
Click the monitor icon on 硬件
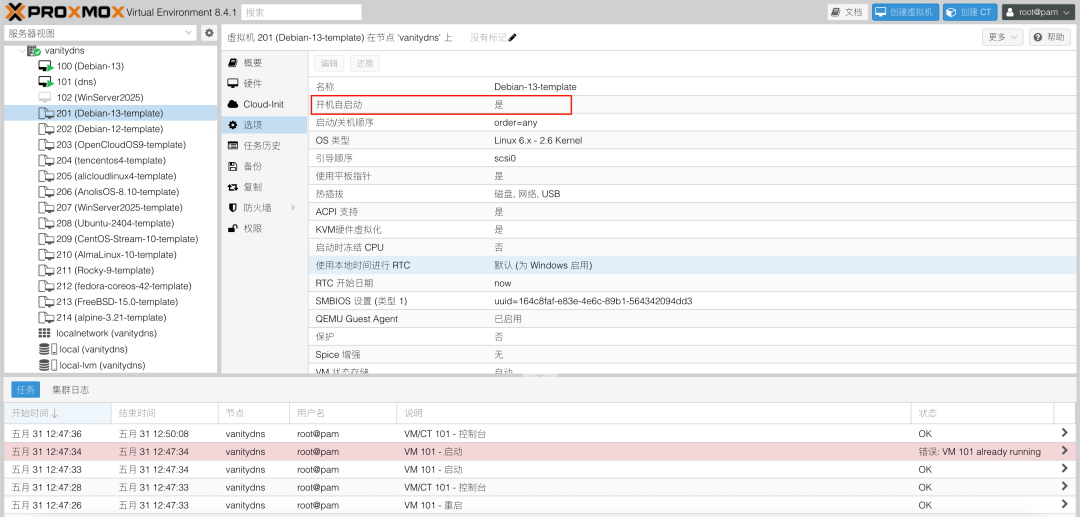233,83
